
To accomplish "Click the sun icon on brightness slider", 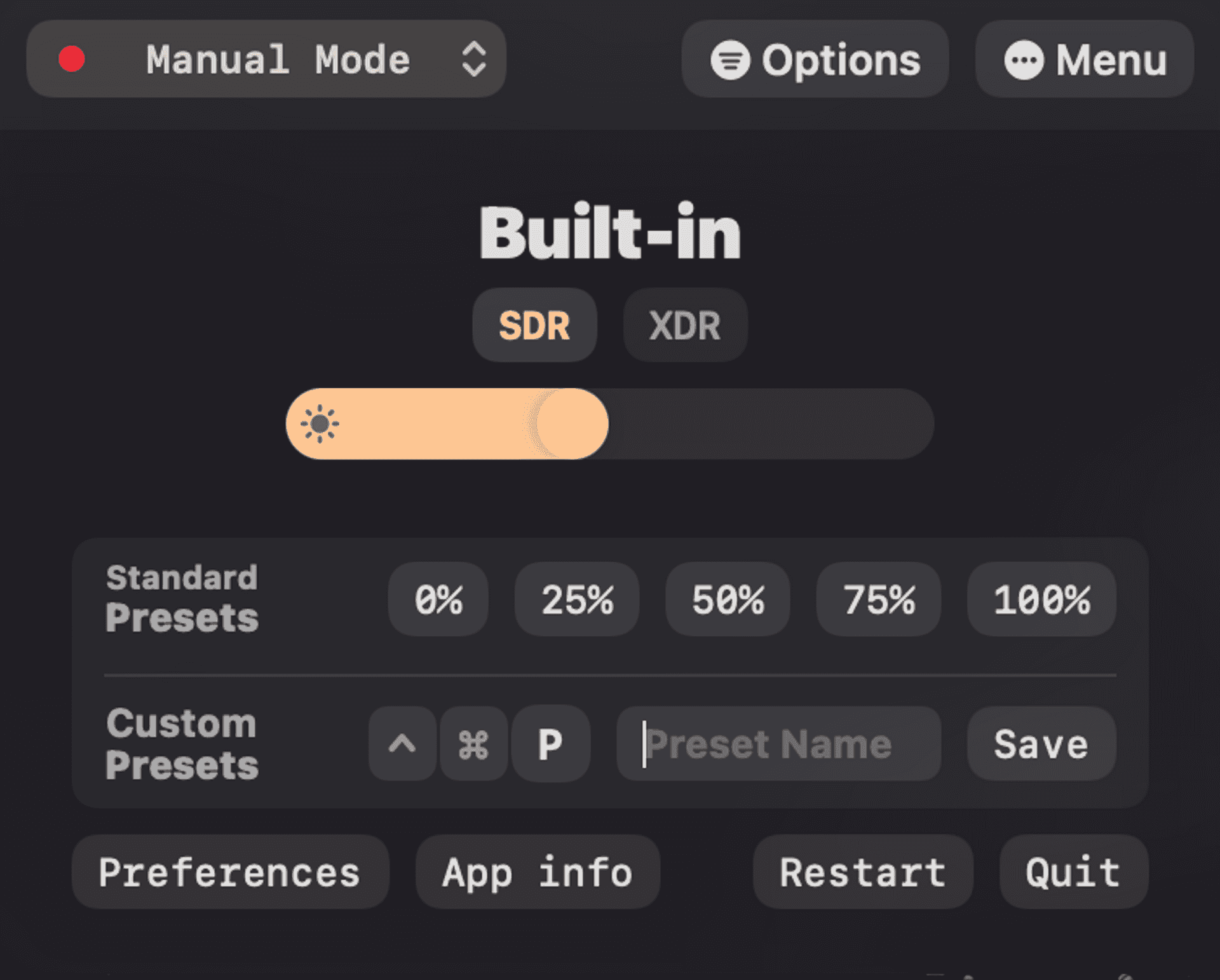I will coord(320,423).
